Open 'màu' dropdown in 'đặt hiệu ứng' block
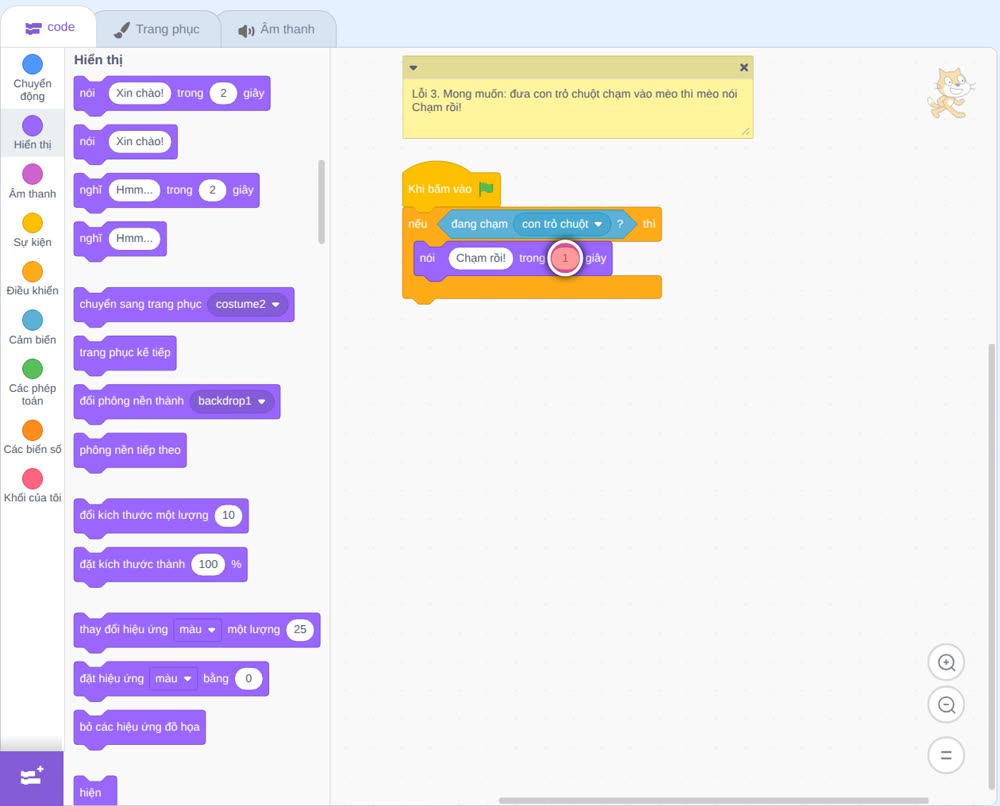Viewport: 1000px width, 806px height. (173, 678)
